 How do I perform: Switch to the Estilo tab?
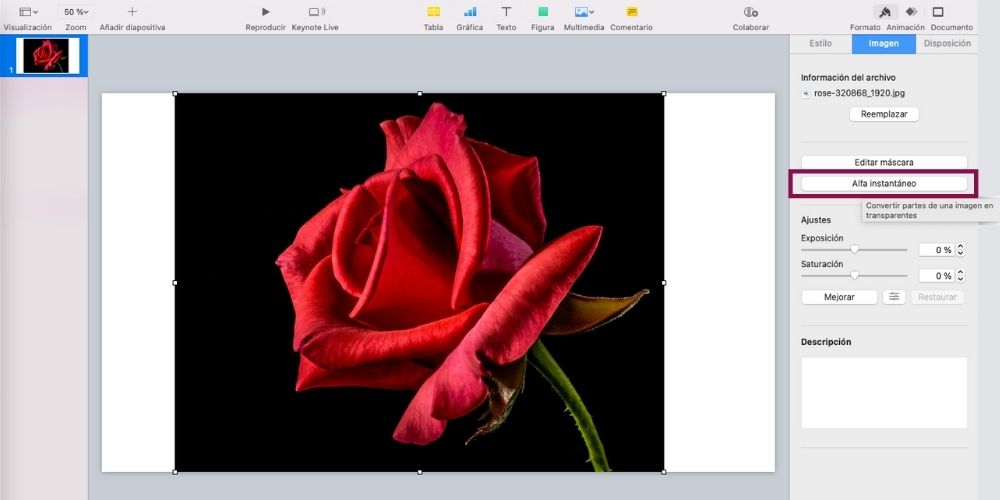click(x=820, y=43)
